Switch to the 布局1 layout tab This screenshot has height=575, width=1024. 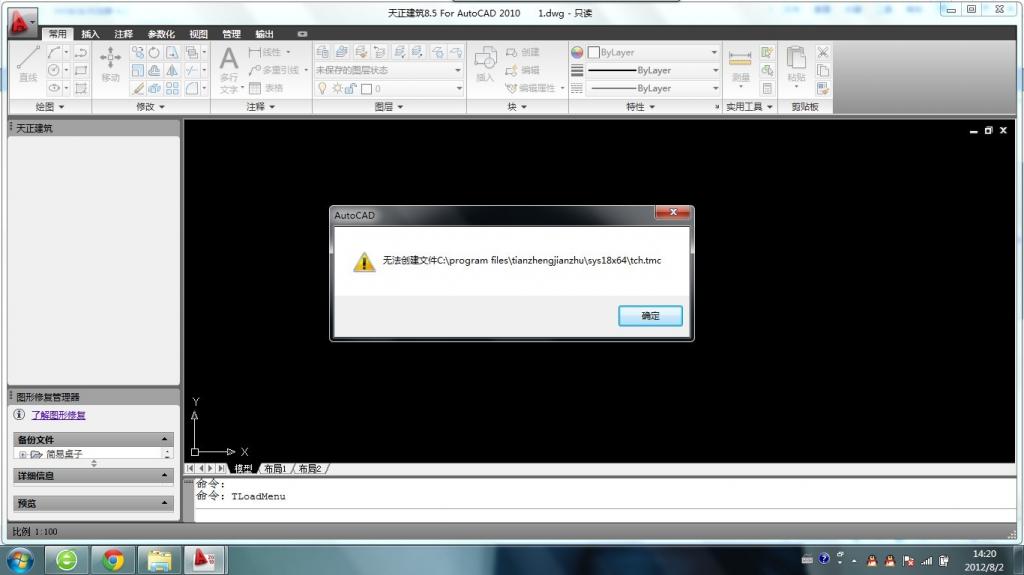pyautogui.click(x=275, y=468)
